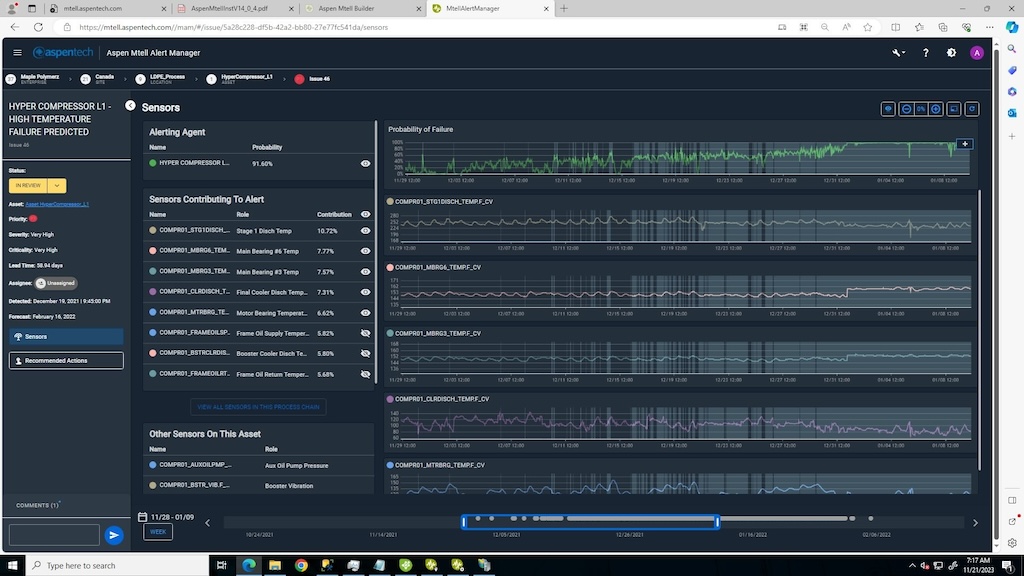Show the Frame Oil Supply Temperature sensor
1024x576 pixels.
pos(365,333)
